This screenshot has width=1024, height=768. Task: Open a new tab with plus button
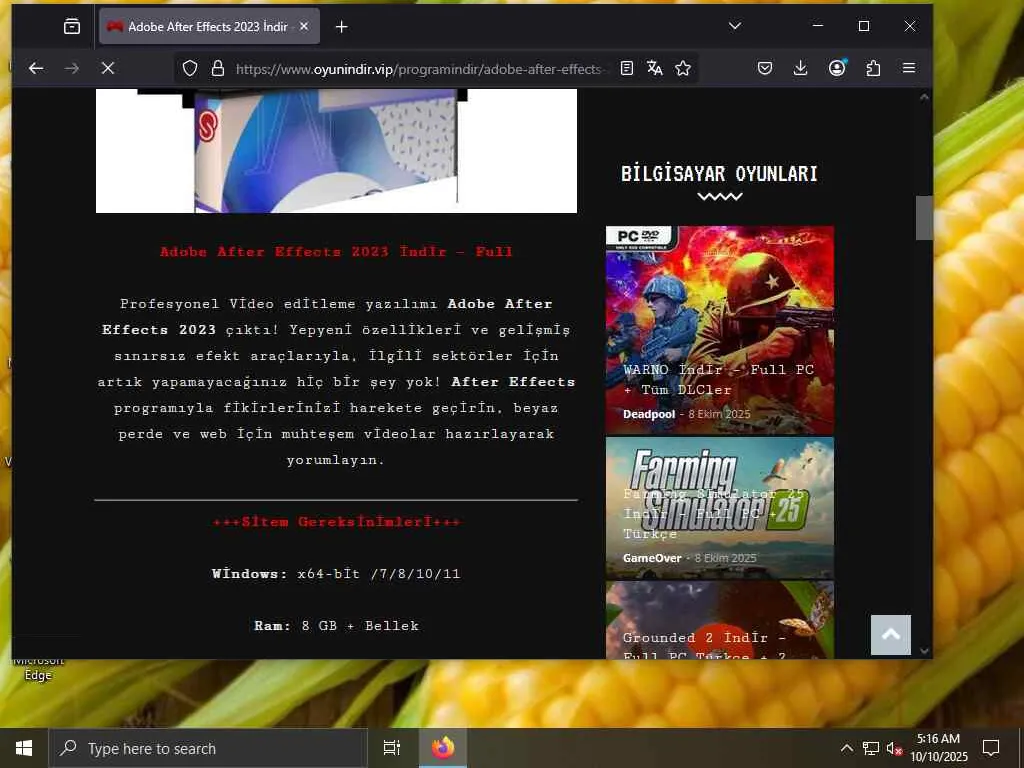coord(341,26)
